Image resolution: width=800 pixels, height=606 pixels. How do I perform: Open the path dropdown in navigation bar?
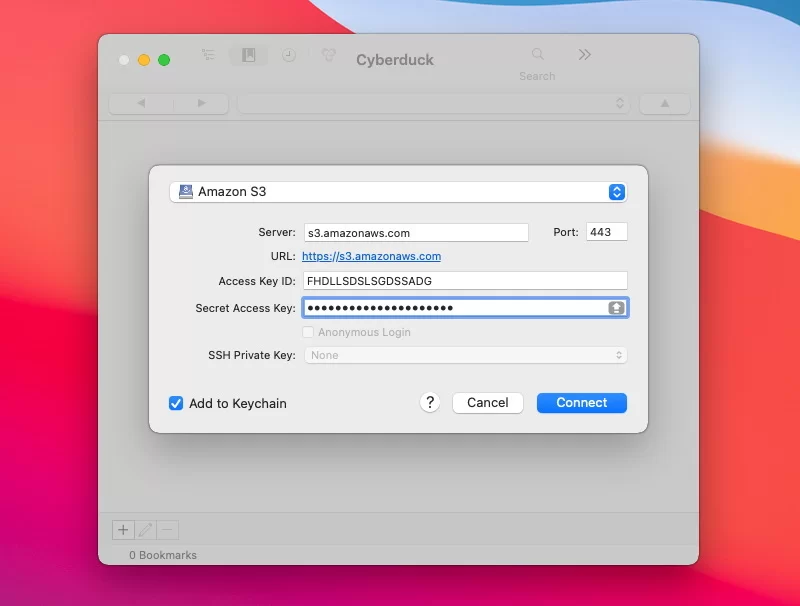[x=434, y=104]
